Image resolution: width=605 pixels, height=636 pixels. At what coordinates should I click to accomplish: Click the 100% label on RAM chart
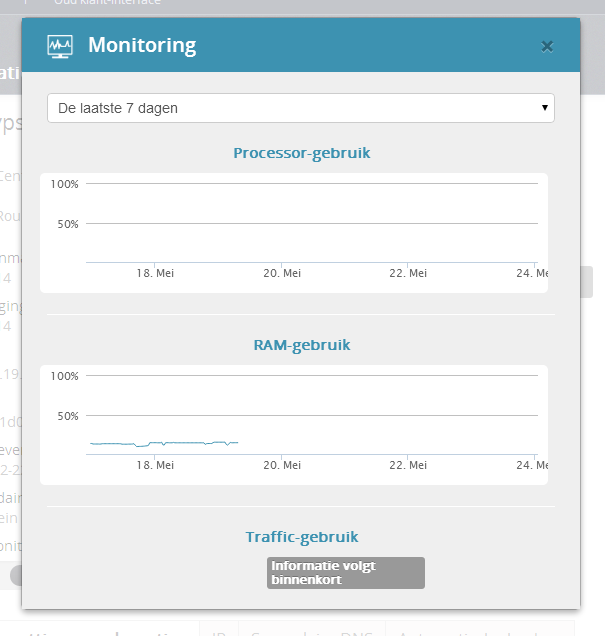[64, 376]
